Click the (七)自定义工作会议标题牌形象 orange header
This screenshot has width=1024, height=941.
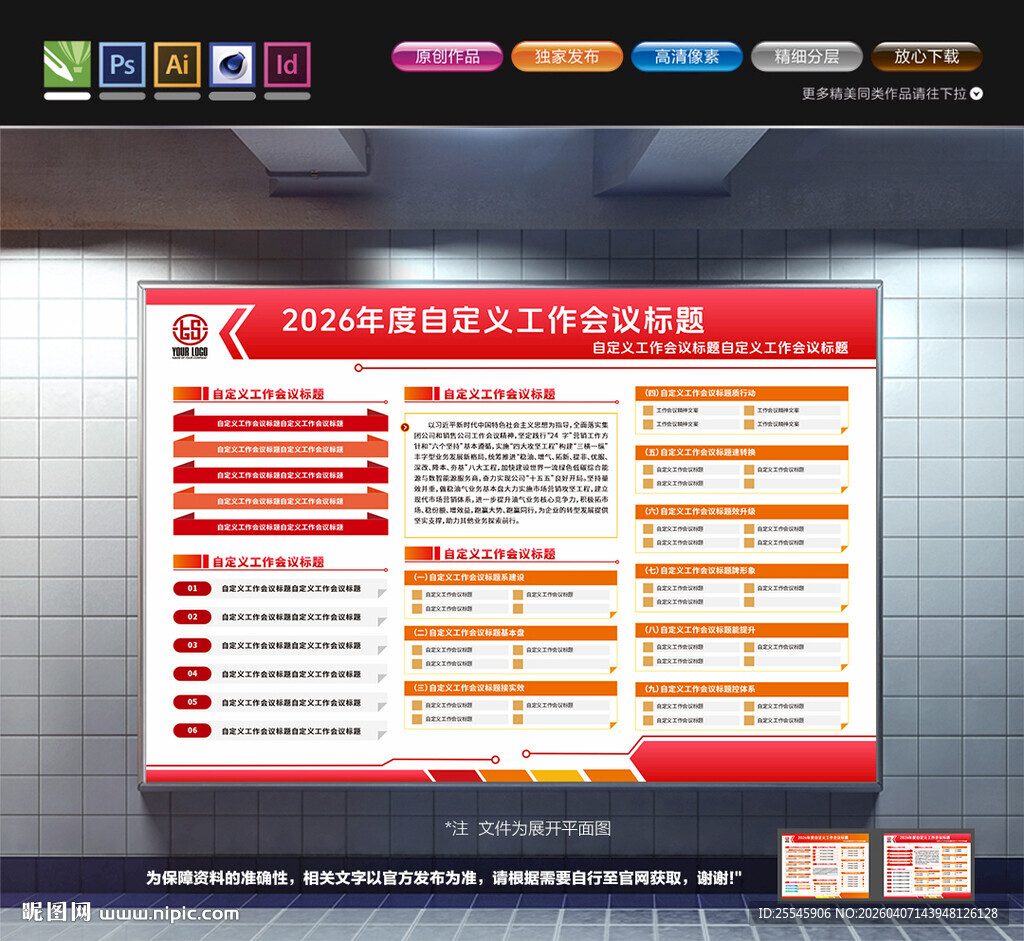[x=742, y=571]
